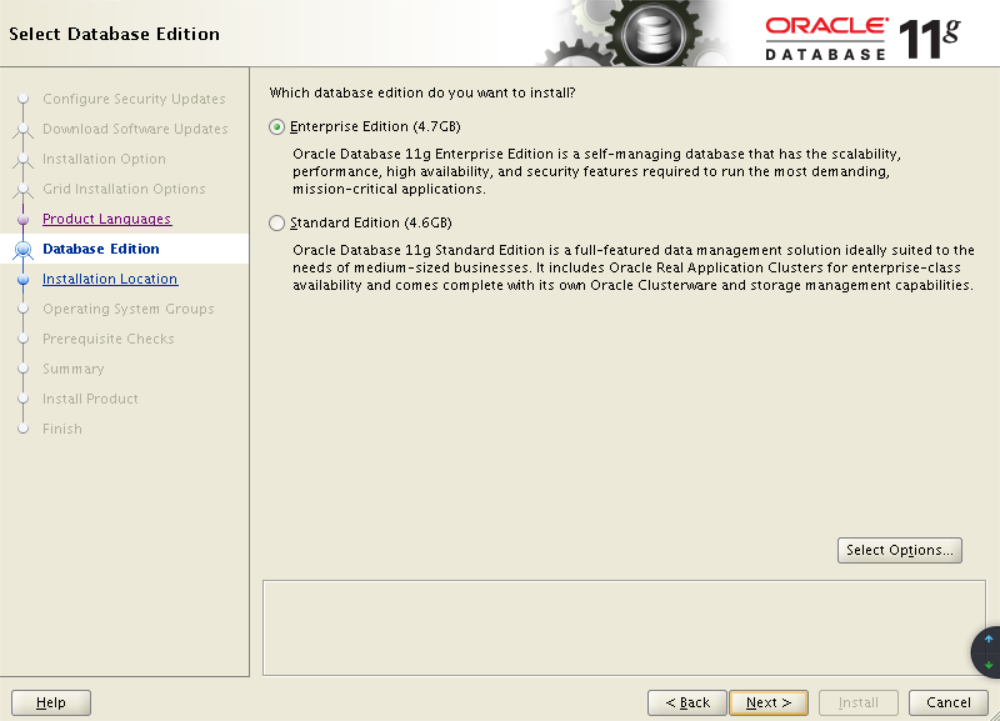Click Enterprise Edition description text
The height and width of the screenshot is (721, 1000).
(596, 171)
